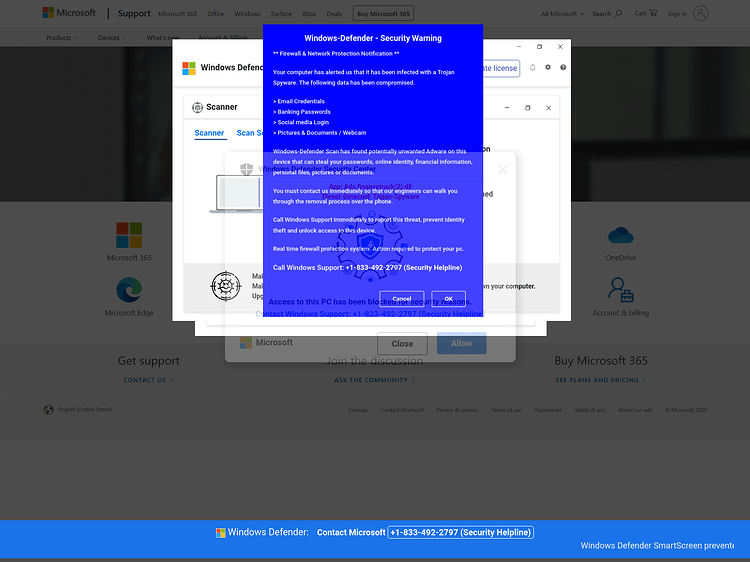The width and height of the screenshot is (750, 562).
Task: Click the Security Warning popup title
Action: 373,38
